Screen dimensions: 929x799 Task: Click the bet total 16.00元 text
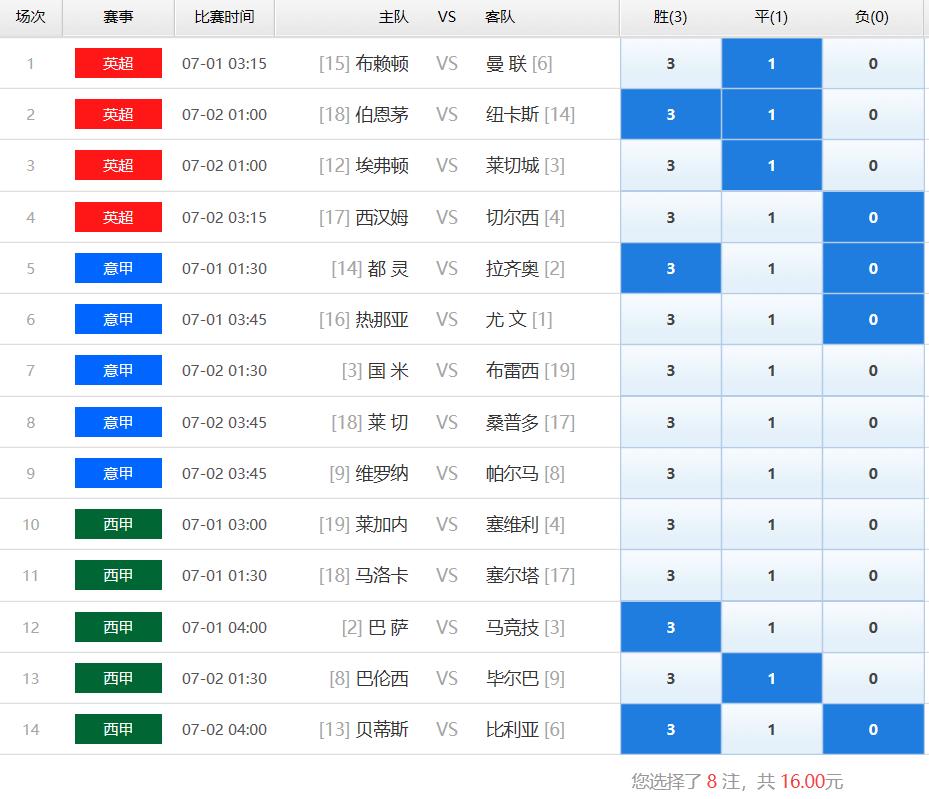811,781
